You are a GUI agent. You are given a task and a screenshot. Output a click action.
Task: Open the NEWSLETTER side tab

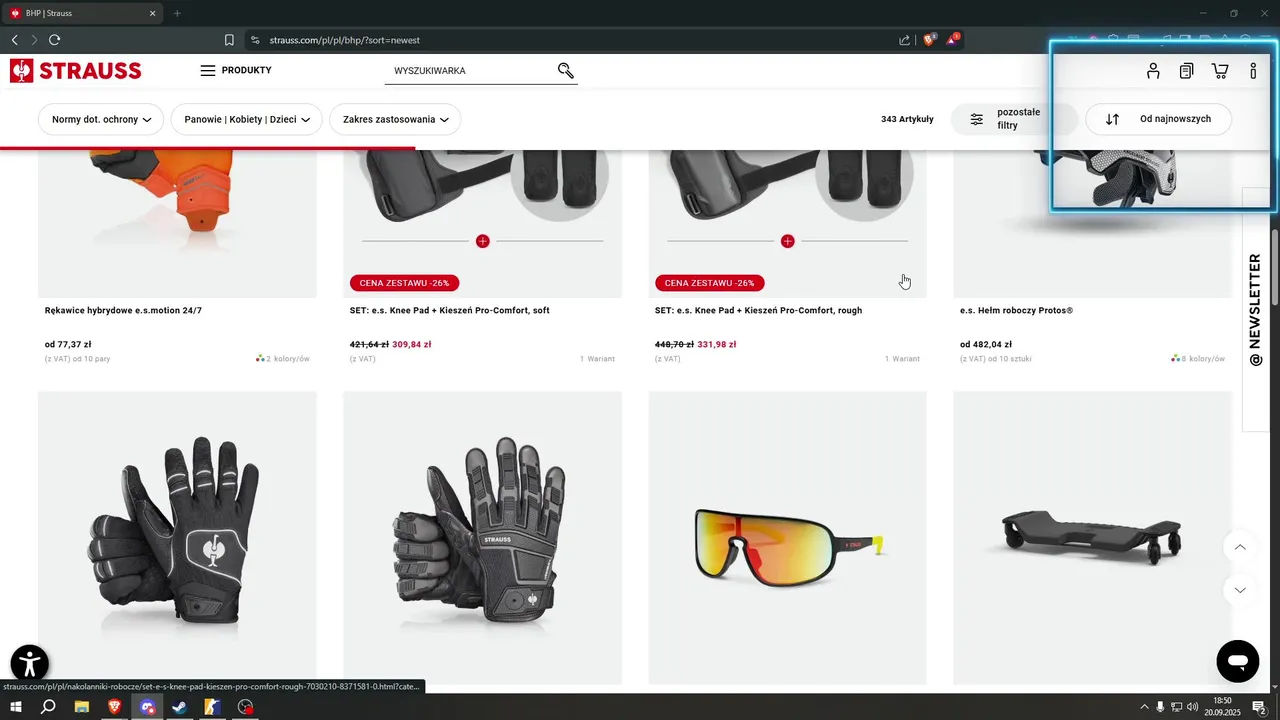(x=1255, y=310)
